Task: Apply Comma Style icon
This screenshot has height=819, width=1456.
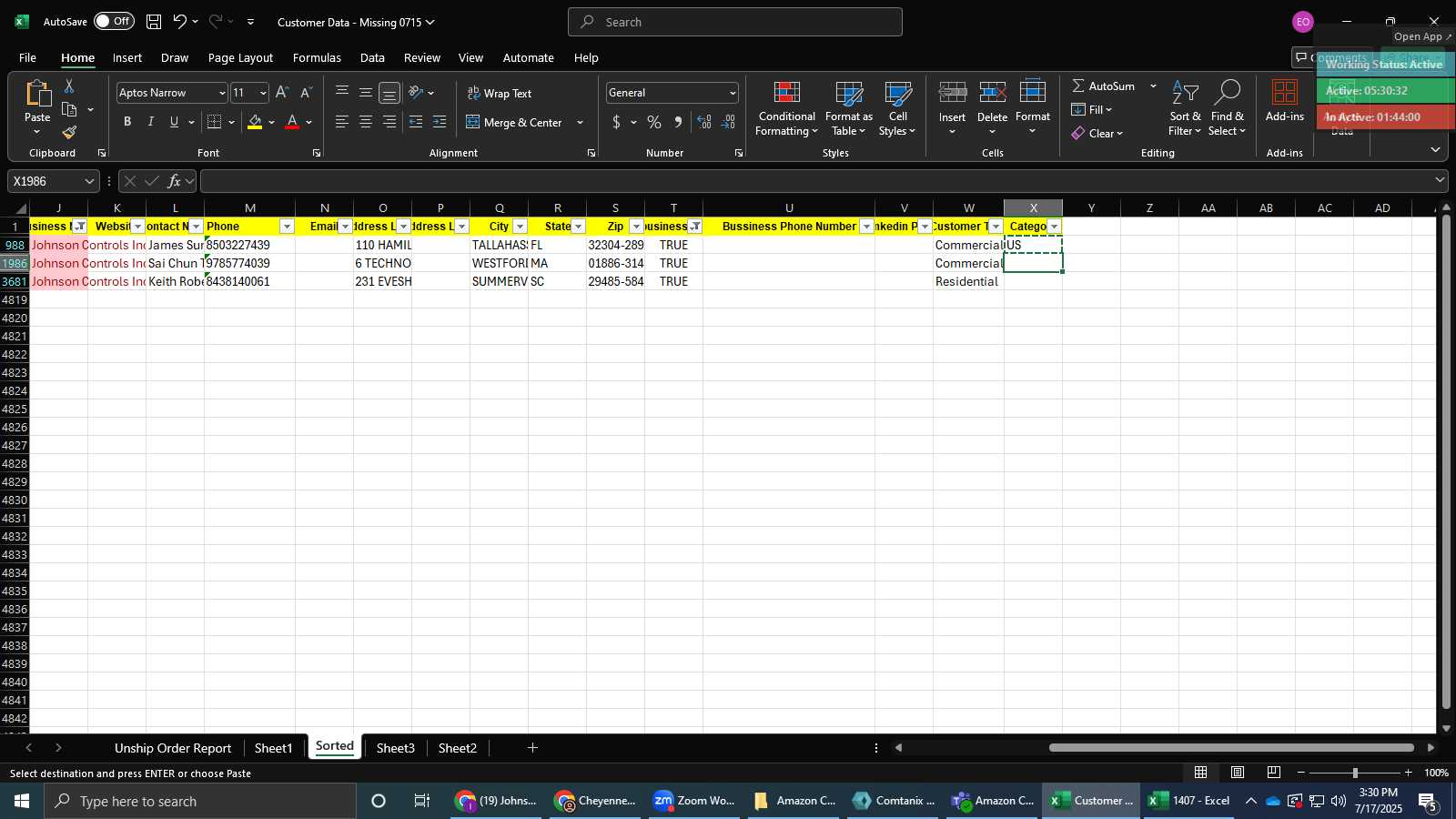Action: coord(678,122)
